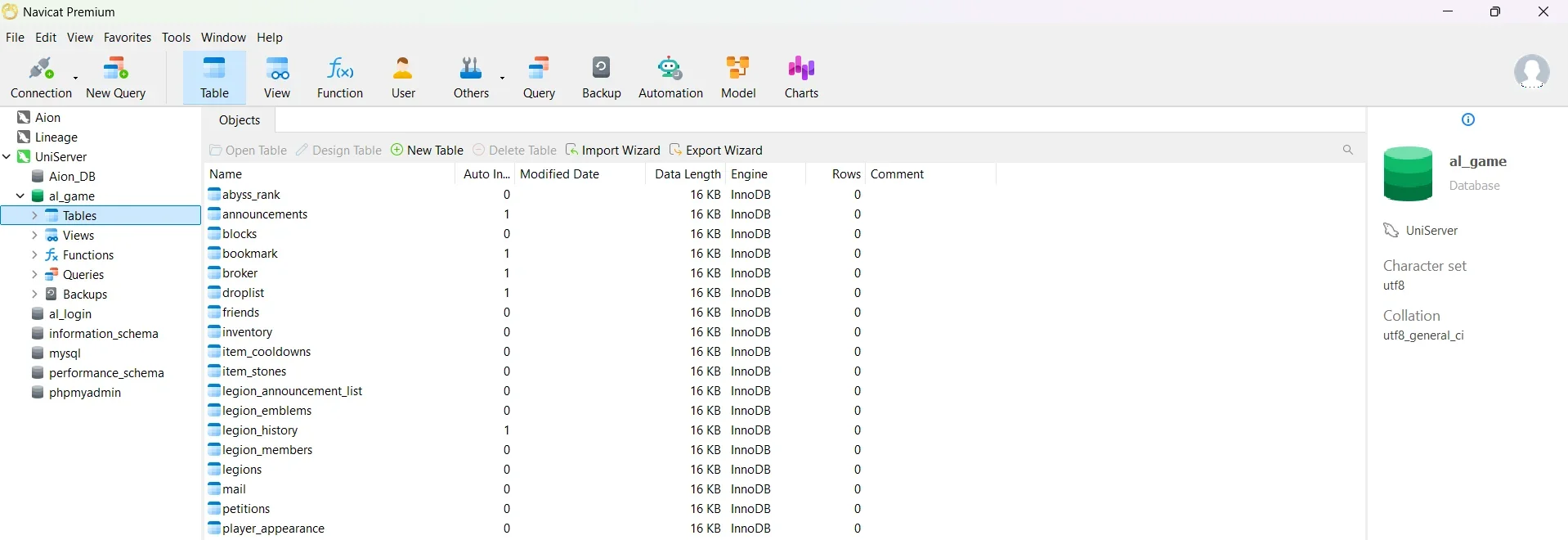This screenshot has width=1568, height=540.
Task: Click Open Table button
Action: (x=249, y=151)
